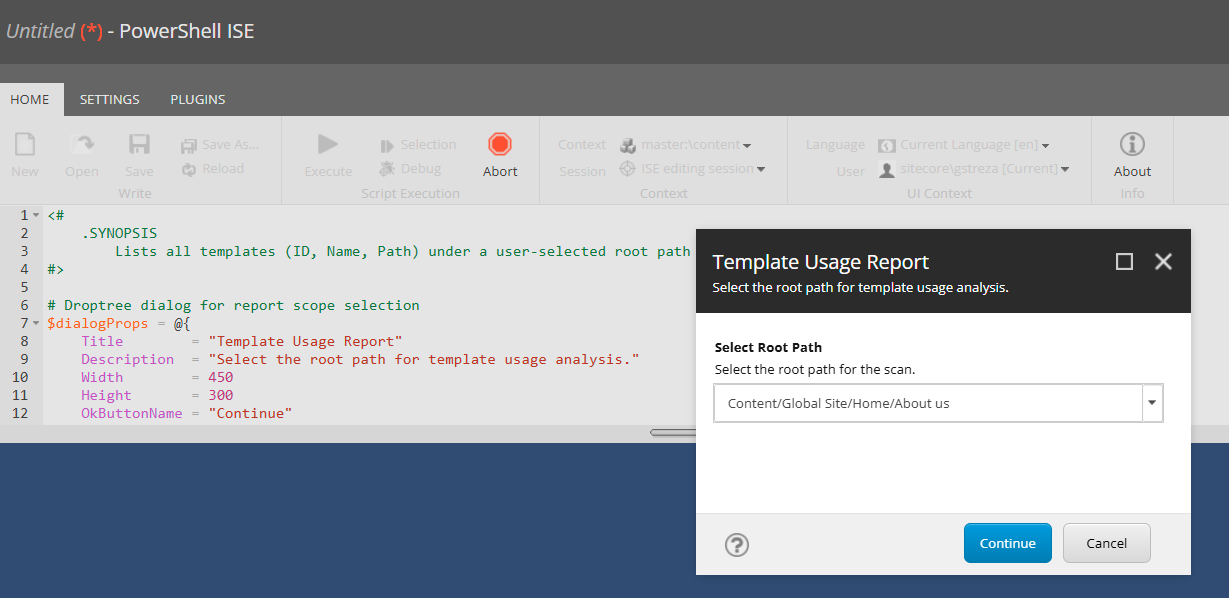Cancel the Template Usage Report dialog
The image size is (1229, 598).
[1107, 543]
